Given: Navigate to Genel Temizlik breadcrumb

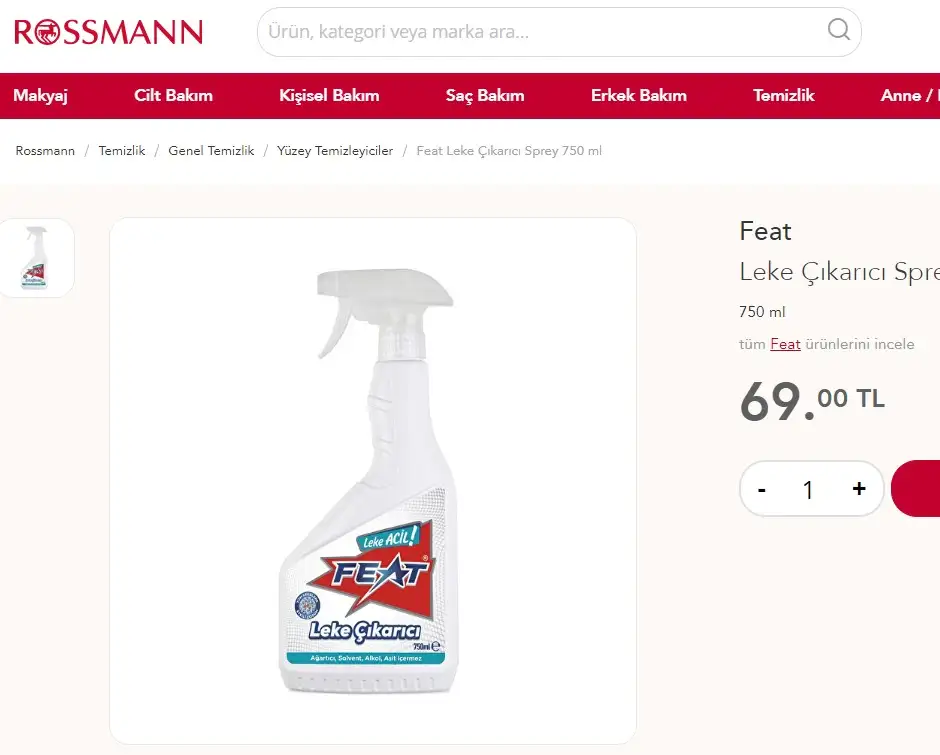Looking at the screenshot, I should tap(211, 151).
